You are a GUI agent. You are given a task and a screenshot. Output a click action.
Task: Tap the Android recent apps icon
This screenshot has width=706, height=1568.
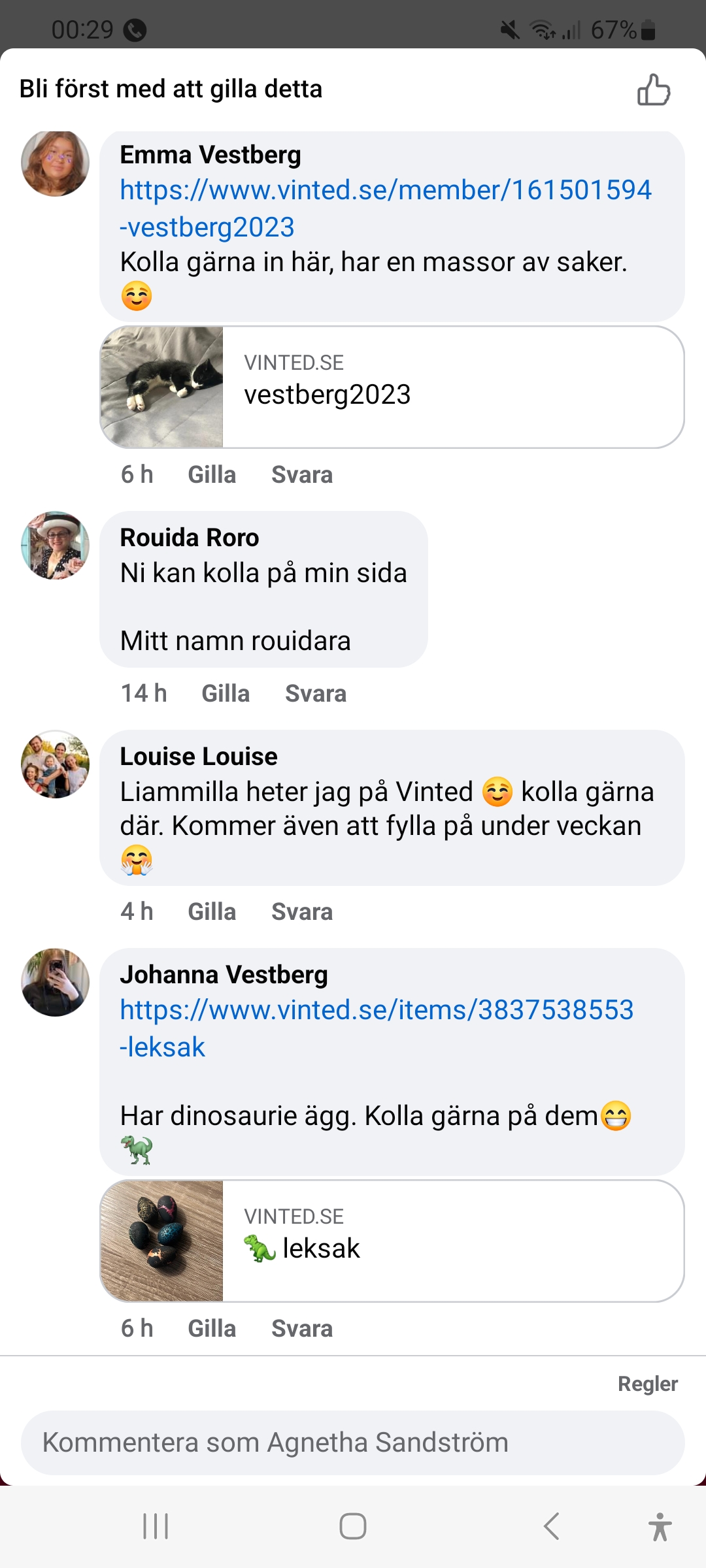click(x=156, y=1526)
